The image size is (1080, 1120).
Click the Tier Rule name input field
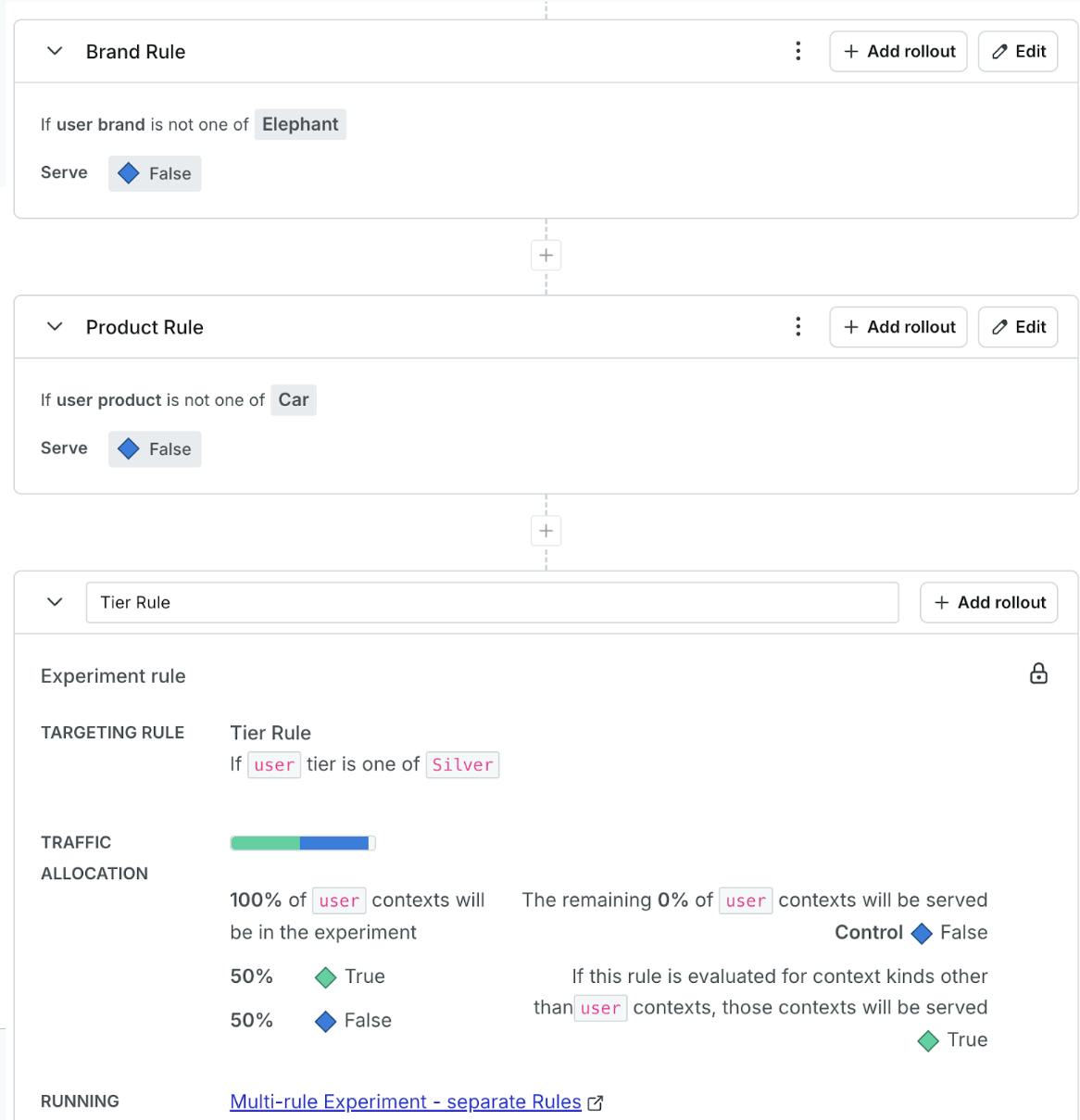point(492,602)
